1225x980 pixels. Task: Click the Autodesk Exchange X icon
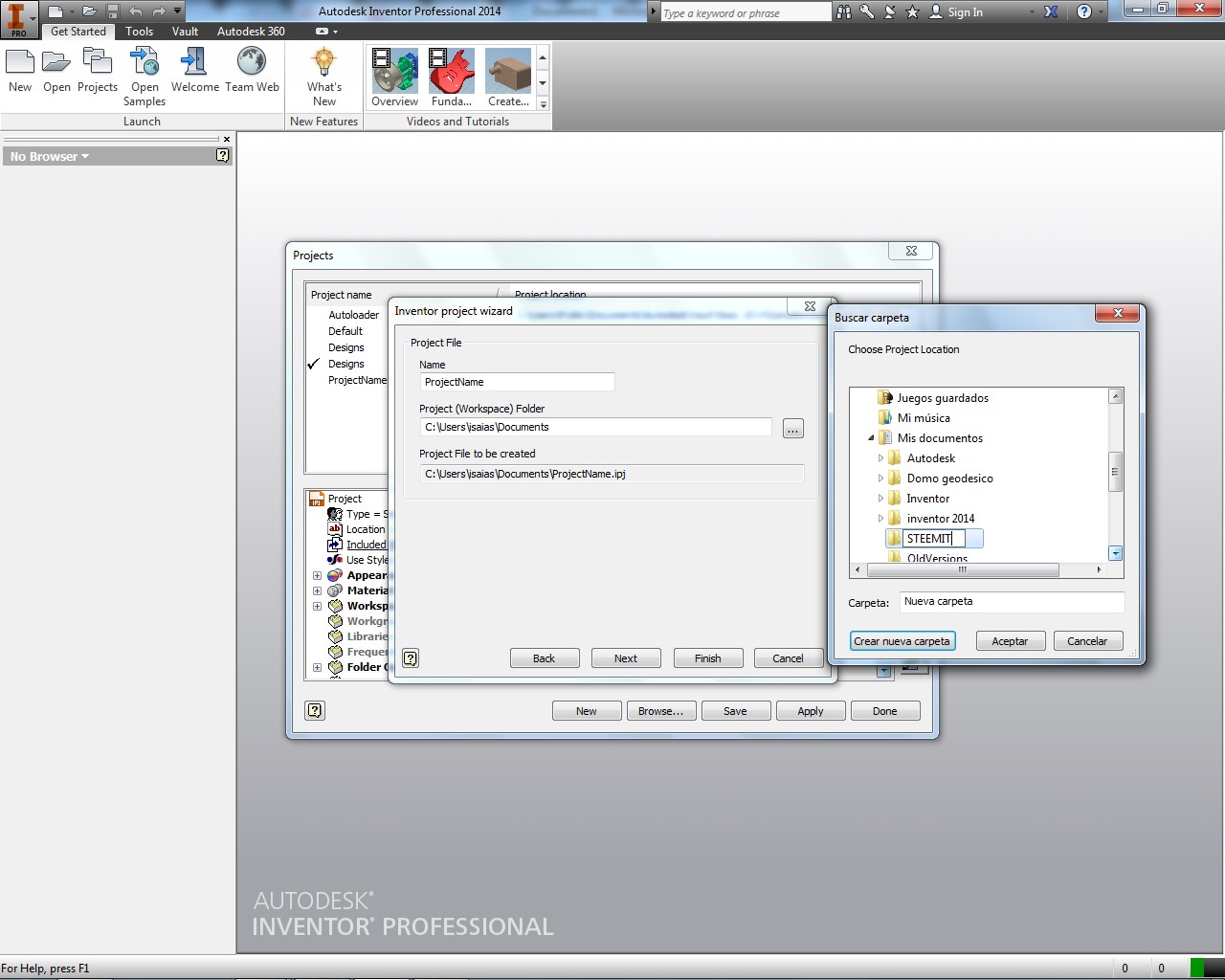pos(1050,12)
